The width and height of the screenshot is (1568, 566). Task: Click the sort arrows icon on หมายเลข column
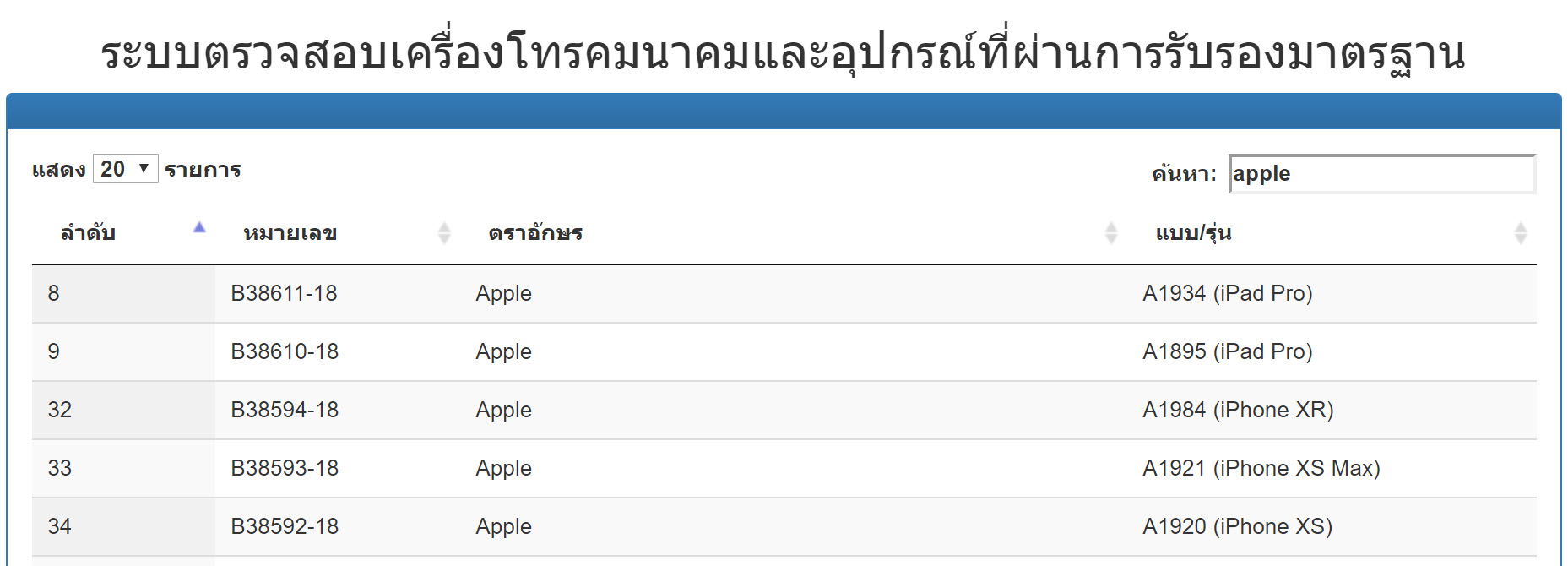coord(442,233)
